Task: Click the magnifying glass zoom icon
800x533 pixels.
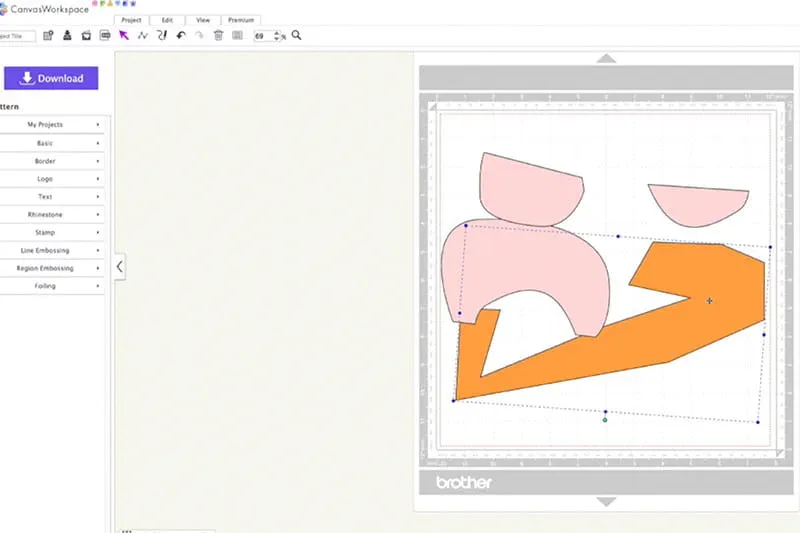Action: click(x=296, y=35)
